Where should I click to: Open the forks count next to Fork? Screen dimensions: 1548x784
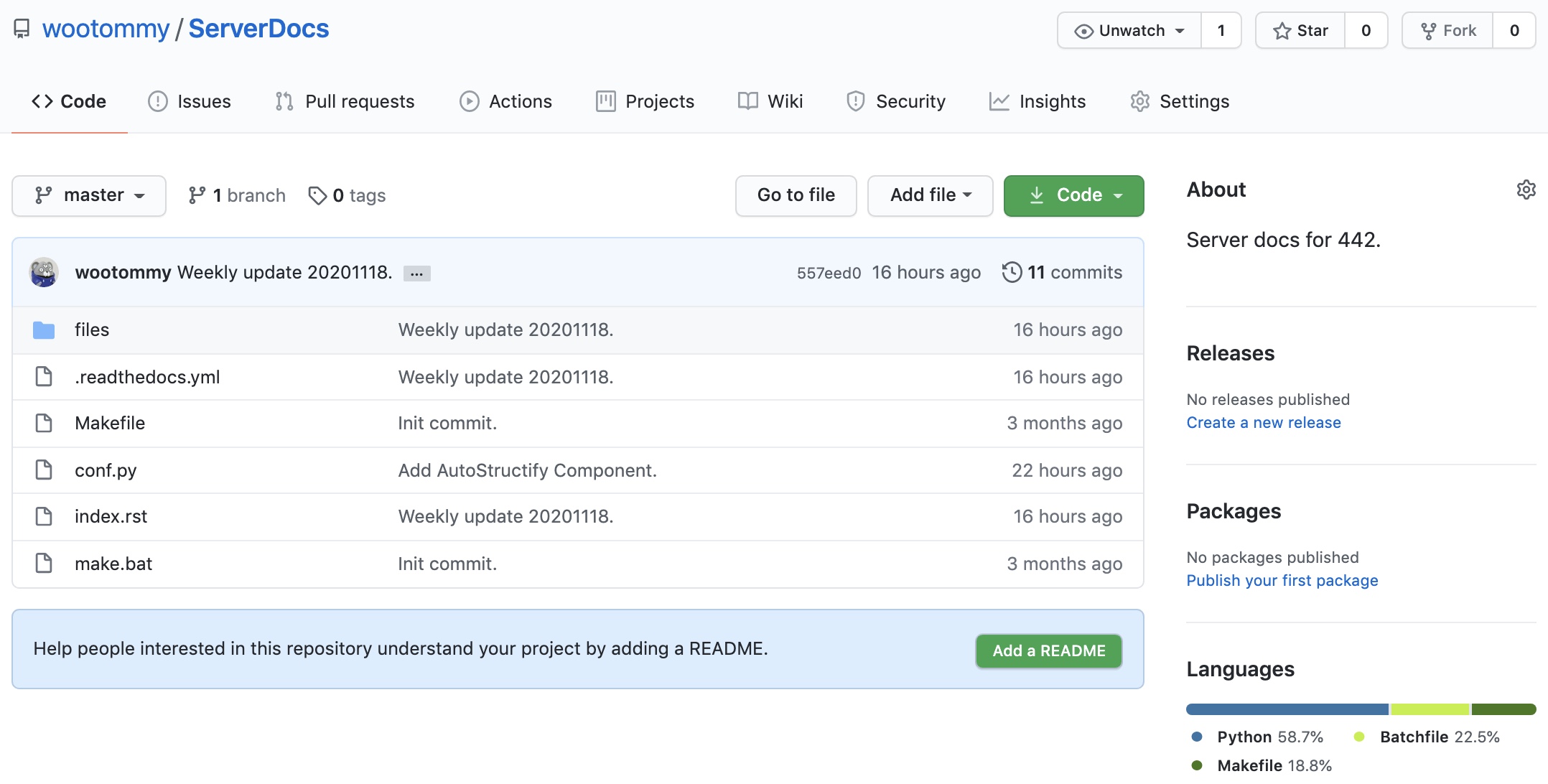coord(1514,30)
